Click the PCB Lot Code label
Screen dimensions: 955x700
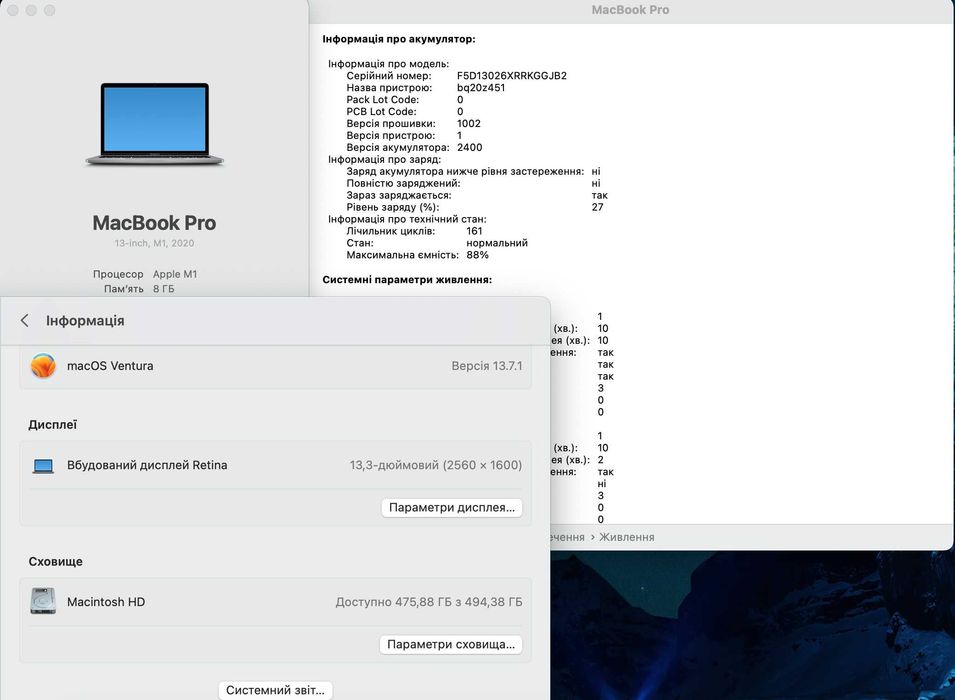click(381, 111)
